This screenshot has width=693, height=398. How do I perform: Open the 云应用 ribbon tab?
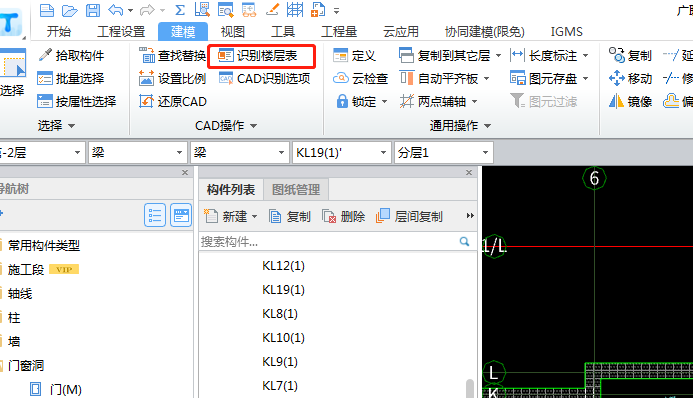click(x=400, y=31)
